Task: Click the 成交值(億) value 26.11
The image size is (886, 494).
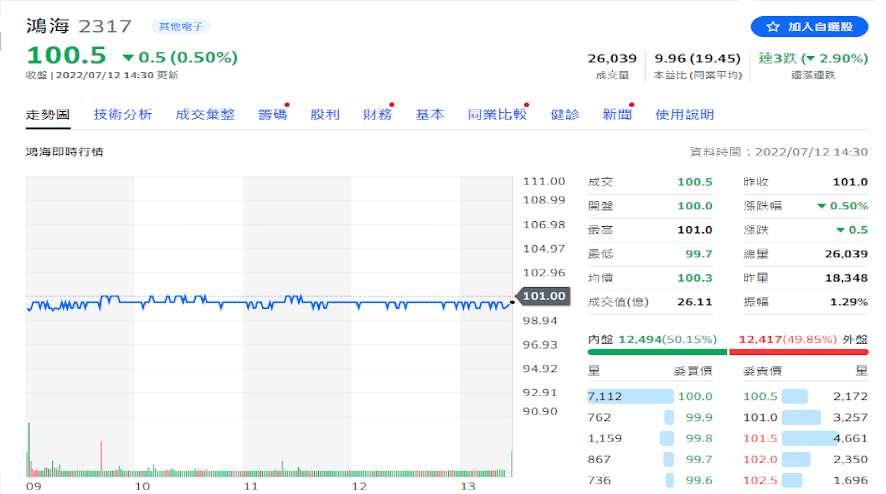Action: tap(695, 302)
